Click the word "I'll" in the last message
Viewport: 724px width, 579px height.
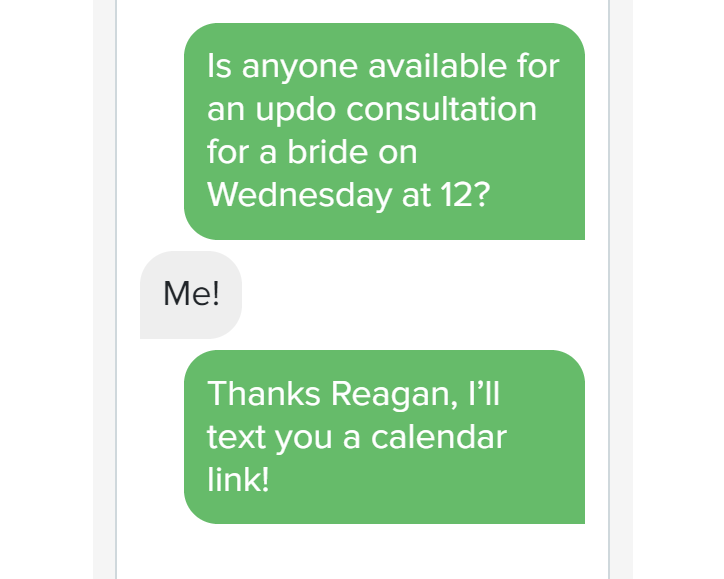(x=483, y=393)
